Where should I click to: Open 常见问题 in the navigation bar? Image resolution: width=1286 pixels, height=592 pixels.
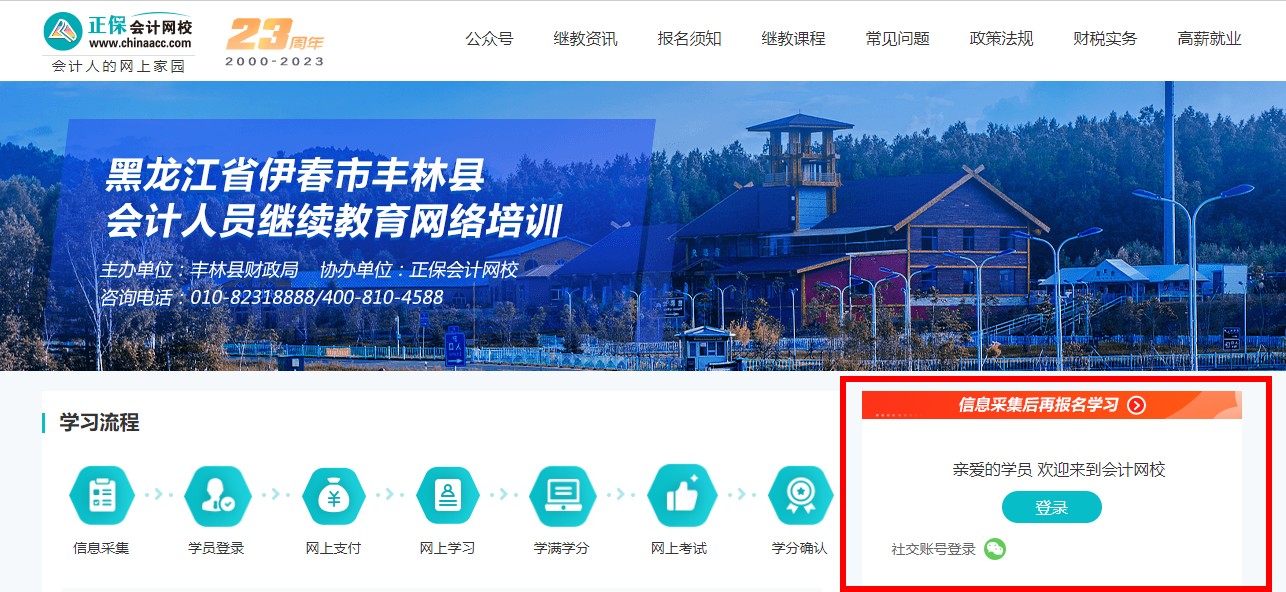tap(897, 39)
